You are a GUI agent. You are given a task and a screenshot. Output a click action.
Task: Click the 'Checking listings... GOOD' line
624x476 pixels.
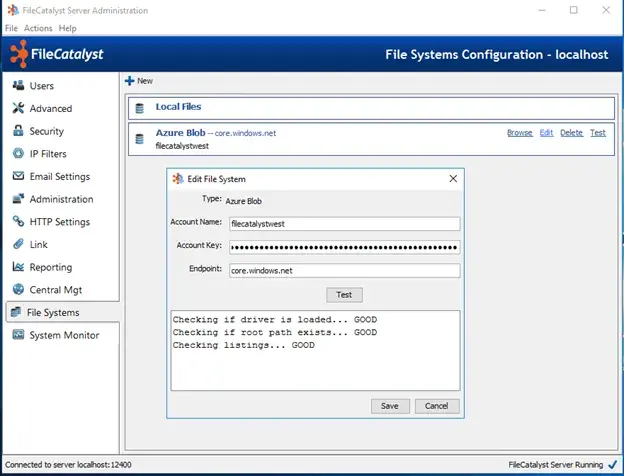tap(244, 345)
